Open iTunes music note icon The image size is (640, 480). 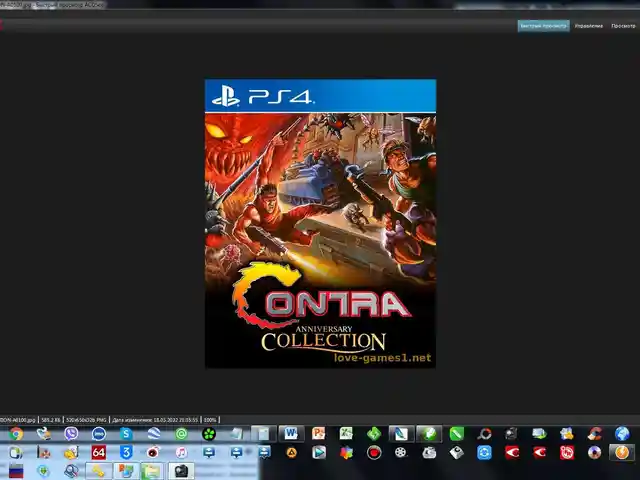pos(181,452)
